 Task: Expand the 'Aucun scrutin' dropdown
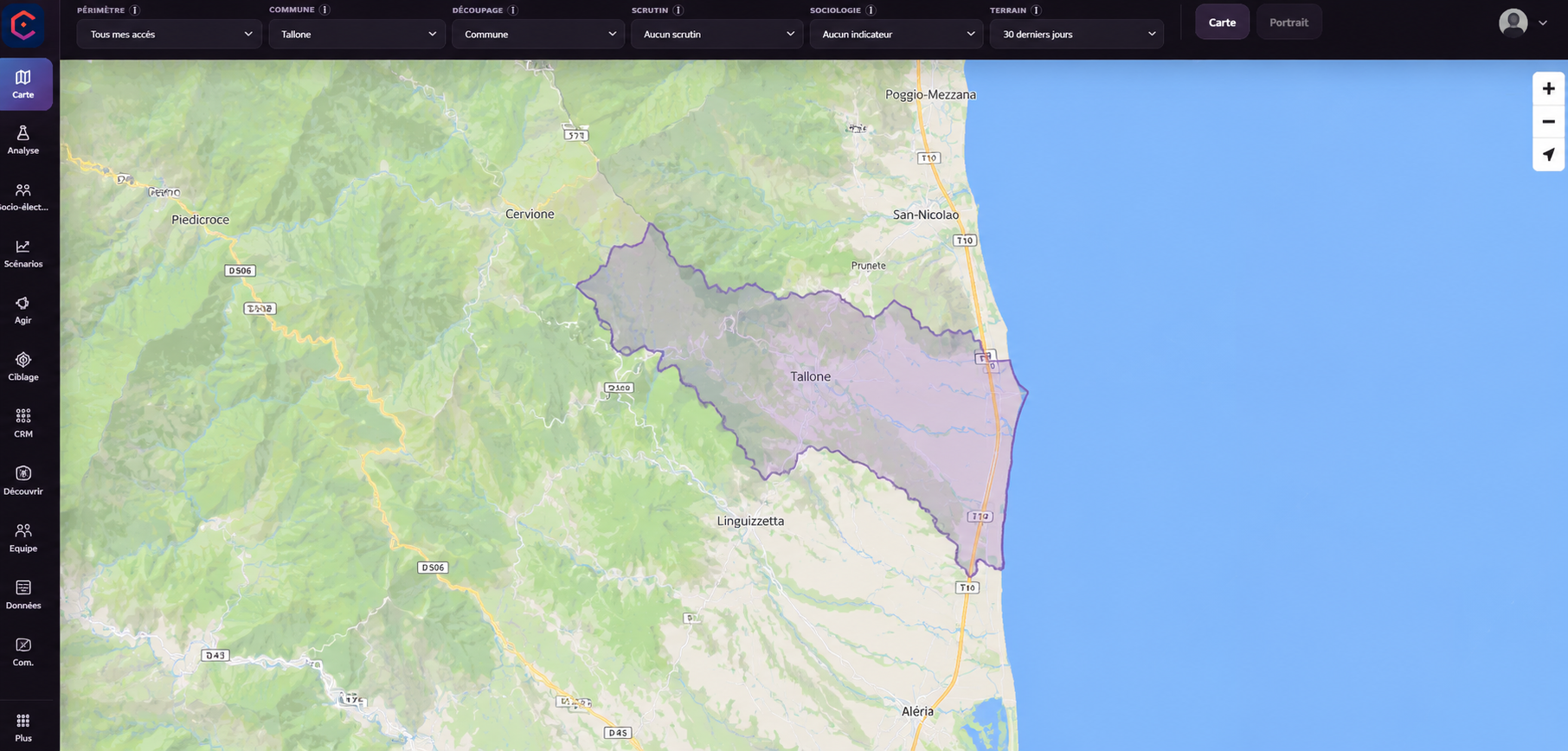pyautogui.click(x=717, y=34)
